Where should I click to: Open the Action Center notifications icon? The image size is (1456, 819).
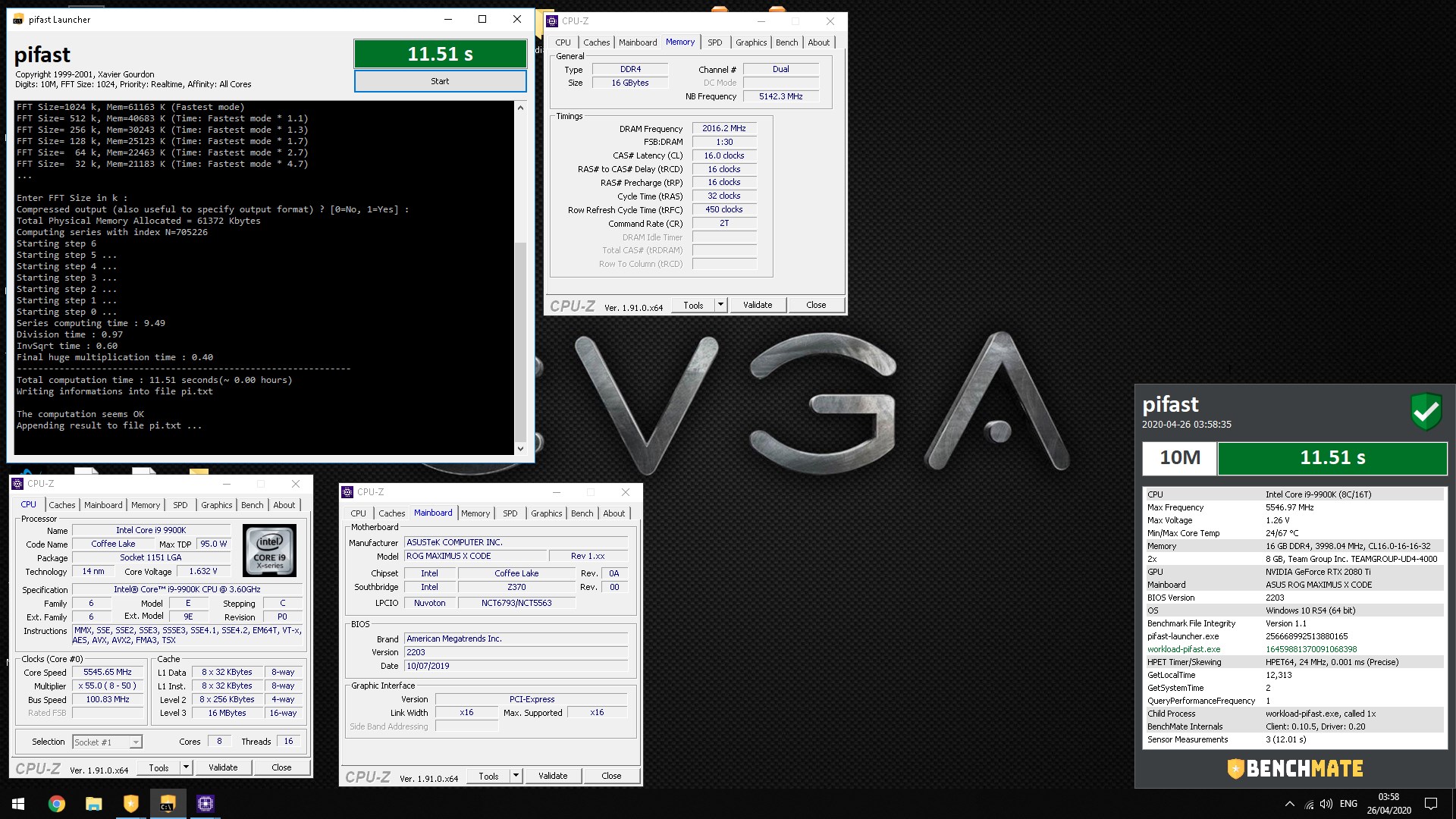pos(1431,804)
